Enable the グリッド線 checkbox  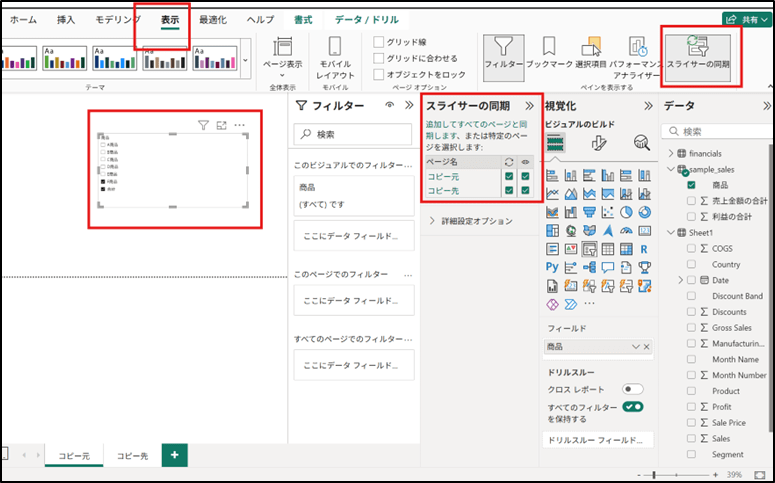[x=379, y=42]
